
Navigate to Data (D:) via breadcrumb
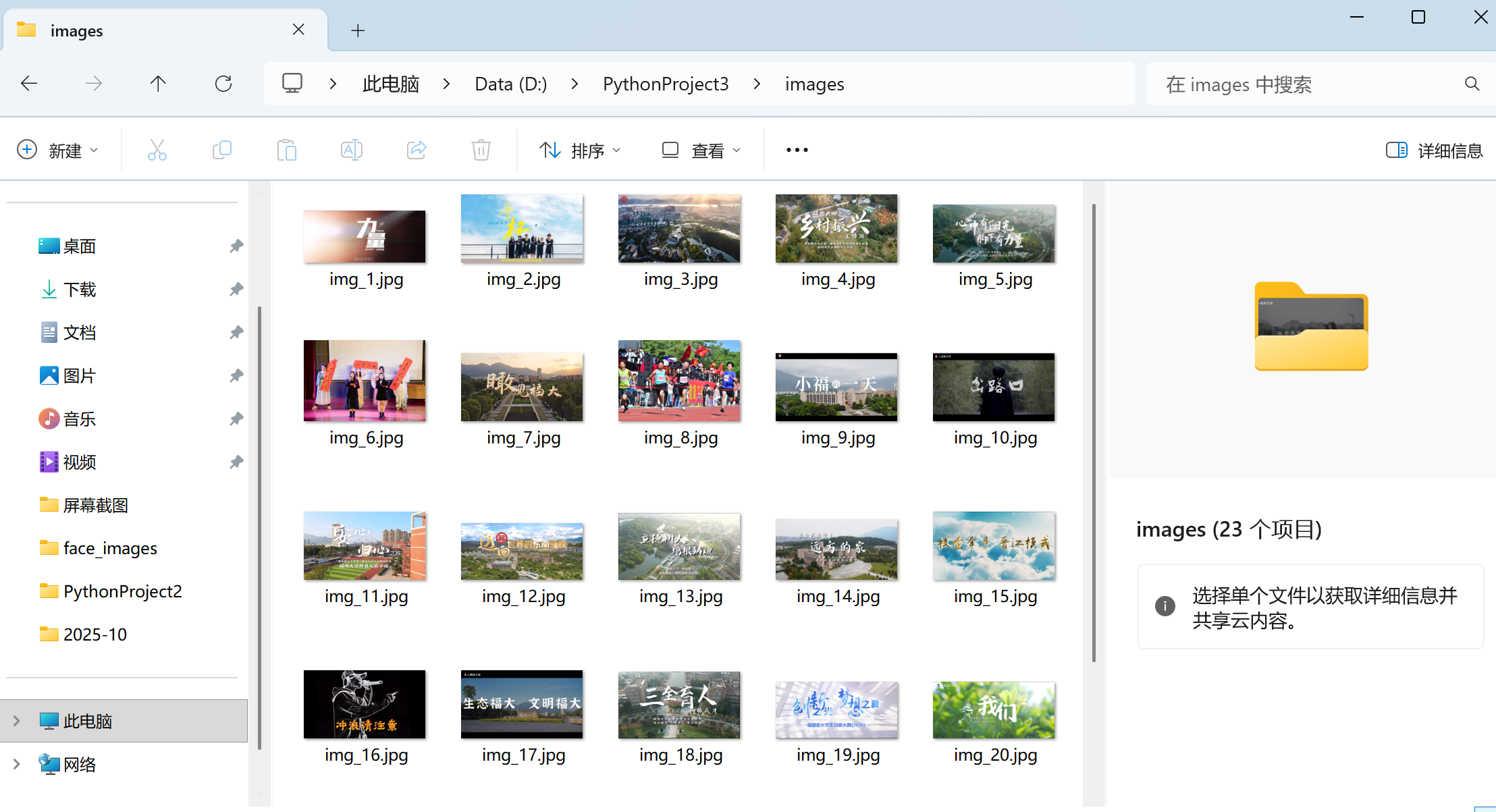click(510, 83)
